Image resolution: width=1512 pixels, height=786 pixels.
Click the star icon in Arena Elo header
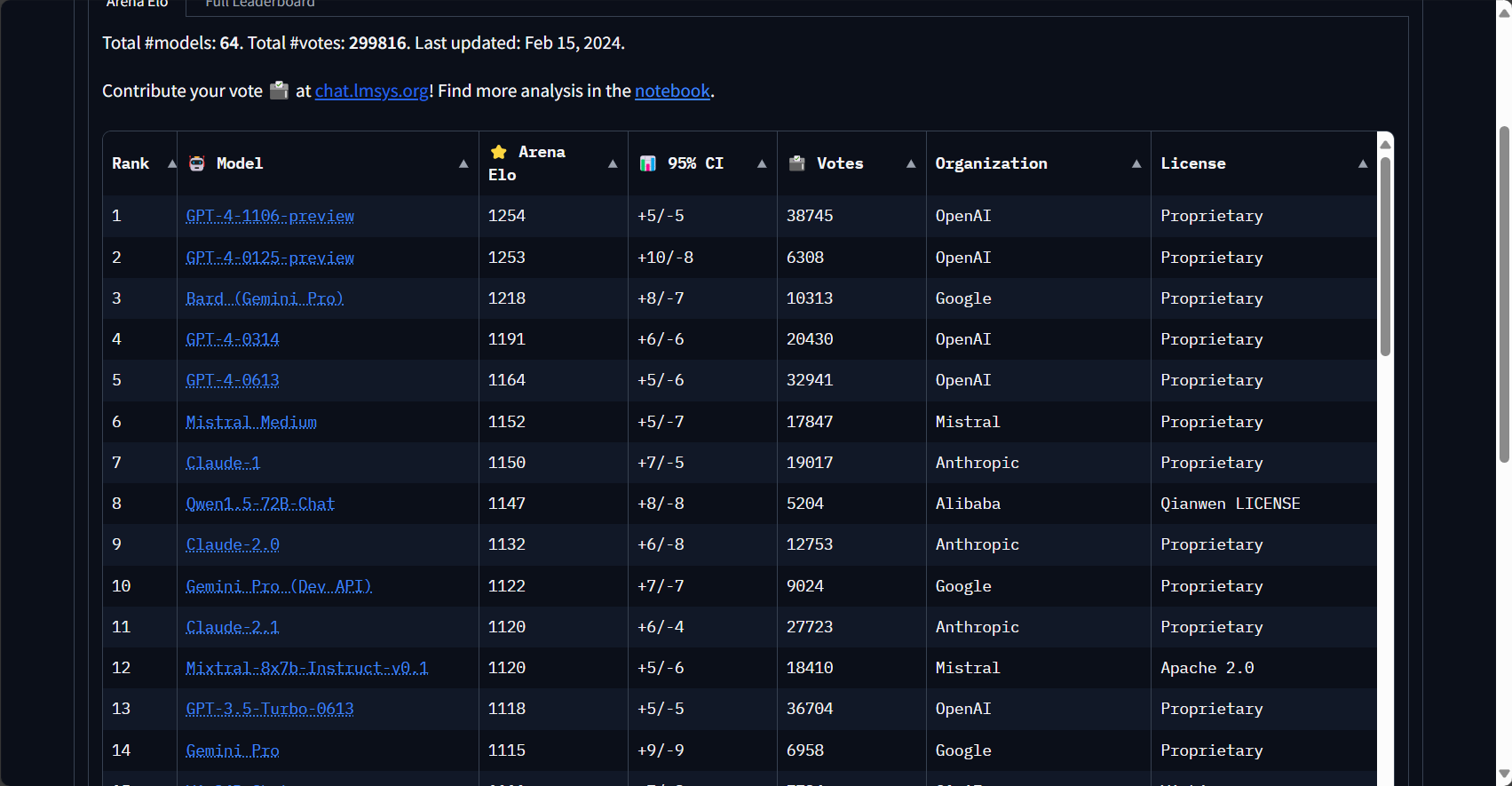click(499, 152)
